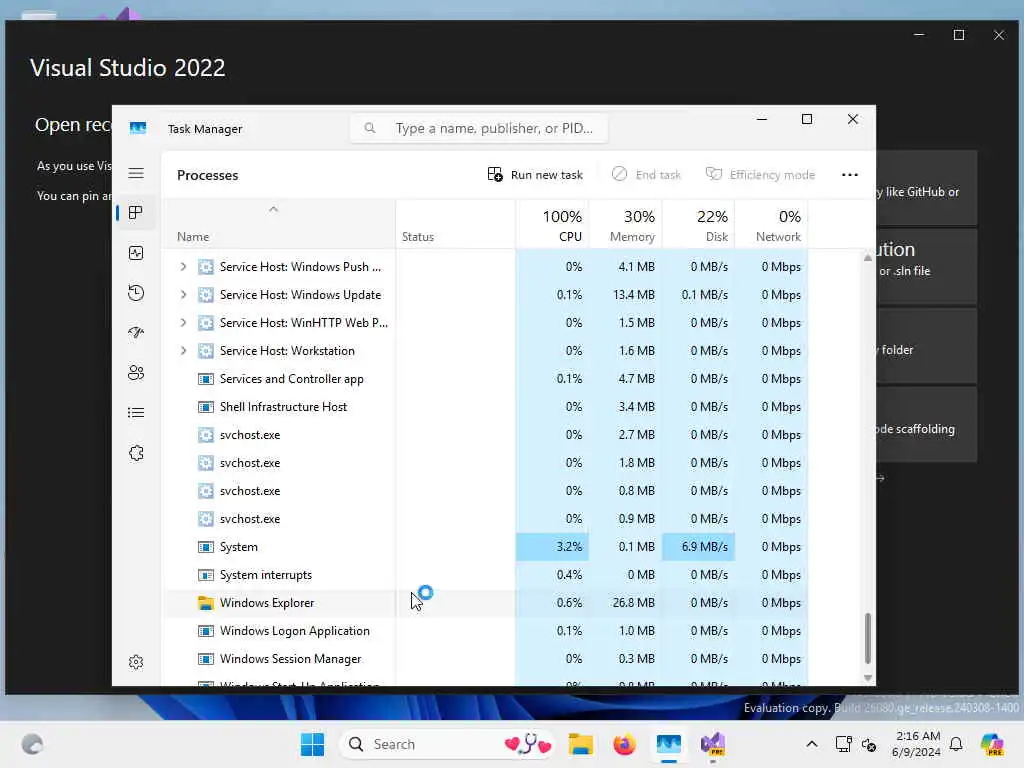The image size is (1024, 768).
Task: Select the Processes page icon in sidebar
Action: (x=136, y=213)
